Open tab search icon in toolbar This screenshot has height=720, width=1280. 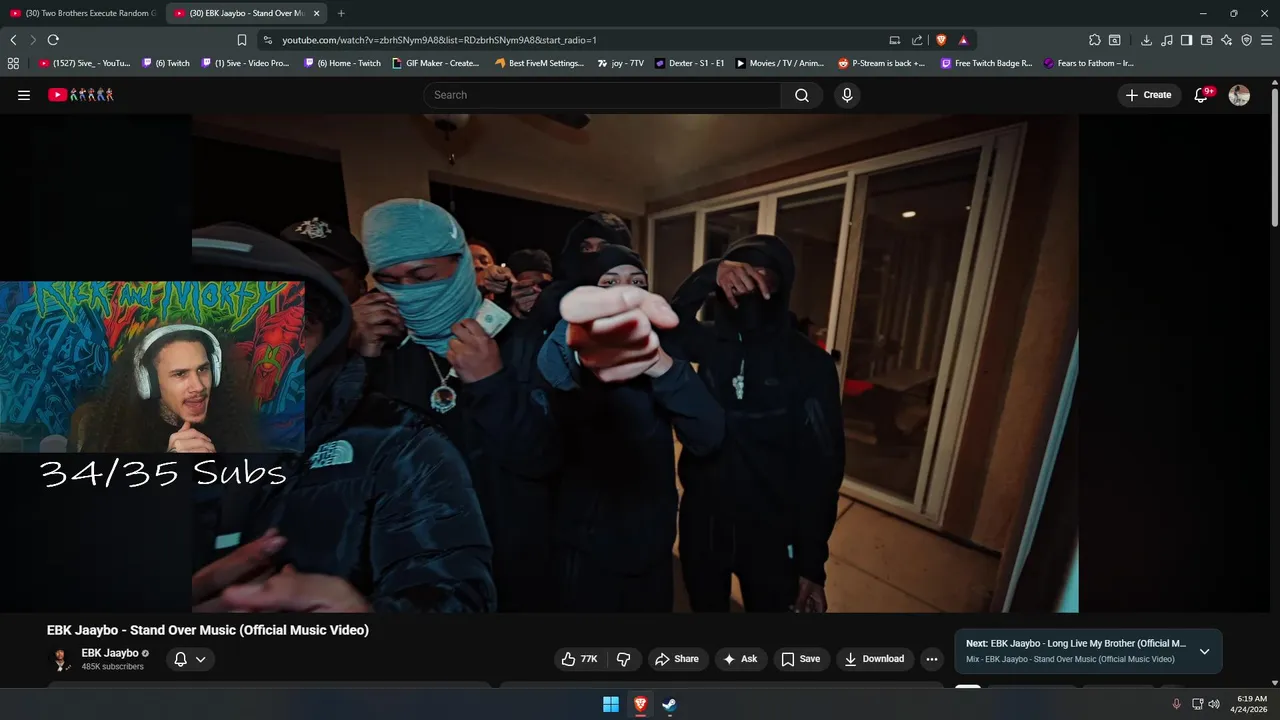pos(1114,40)
